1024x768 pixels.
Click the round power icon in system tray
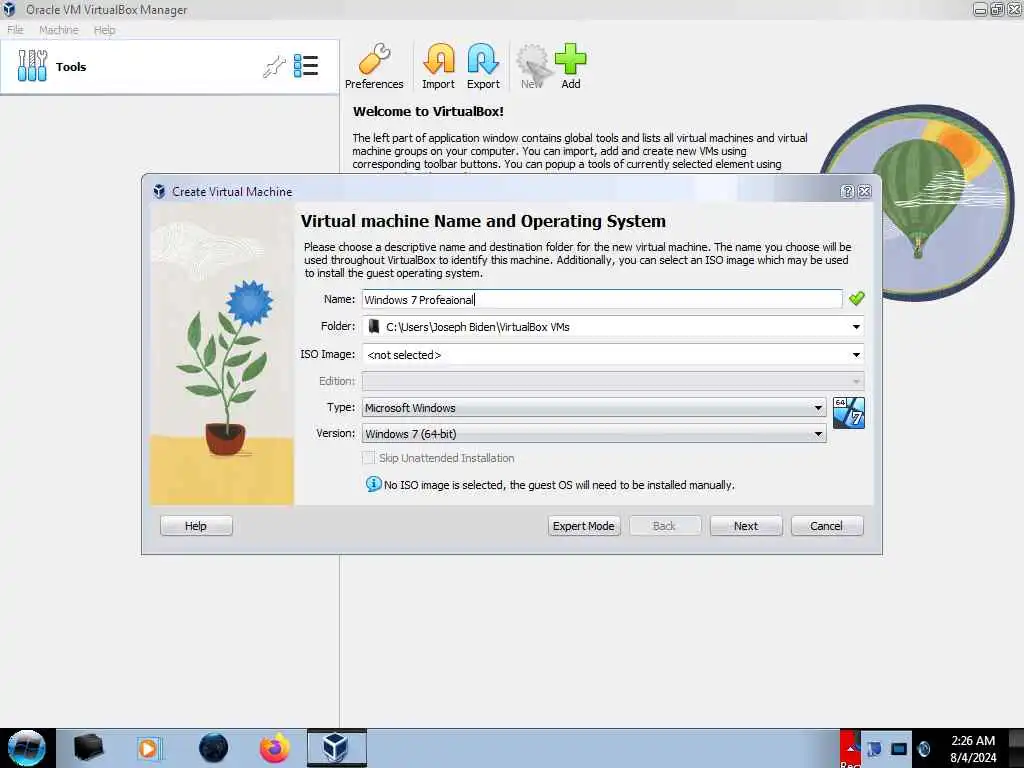click(x=923, y=748)
